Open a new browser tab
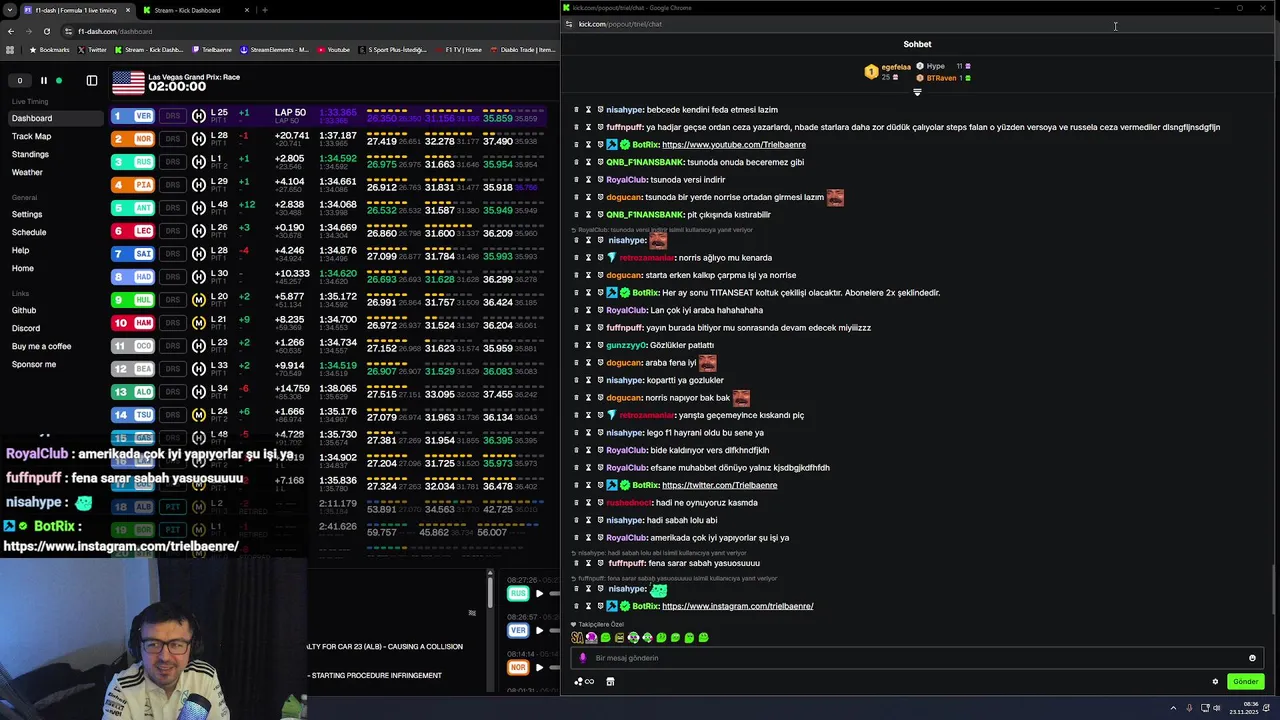 [264, 10]
